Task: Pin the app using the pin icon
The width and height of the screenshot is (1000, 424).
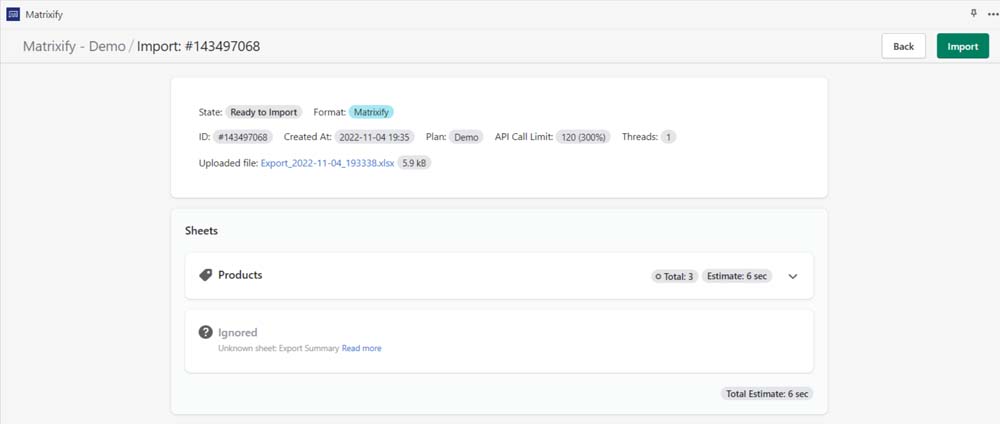Action: pos(973,13)
